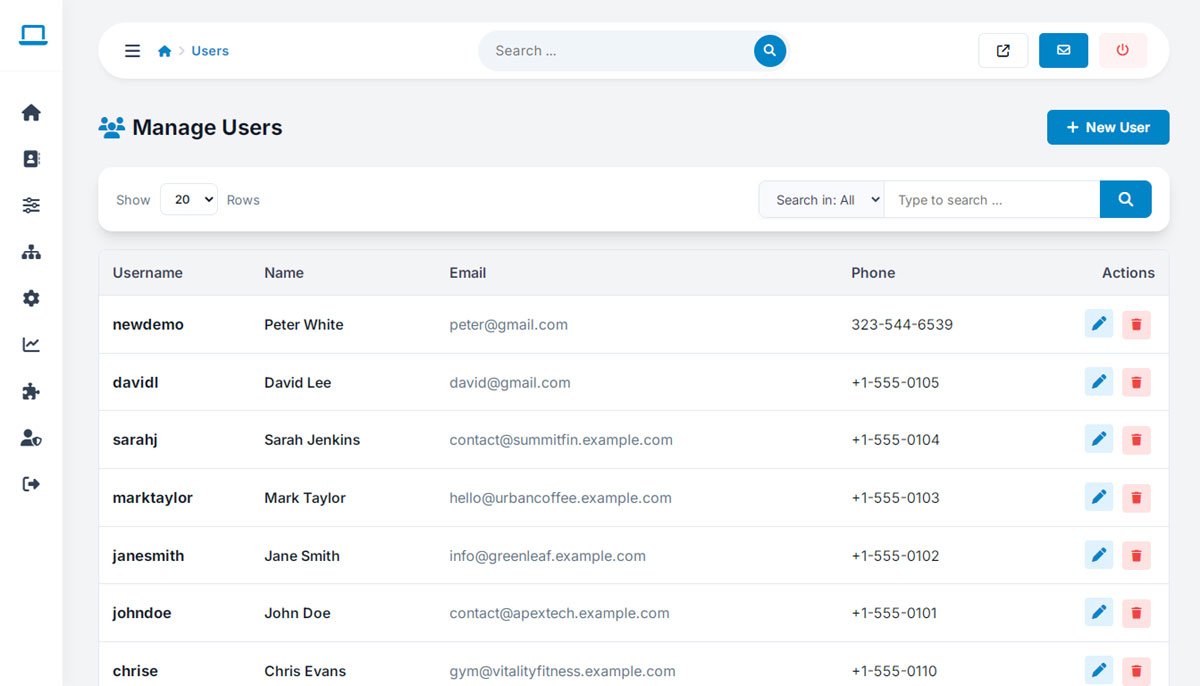1200x686 pixels.
Task: Edit the johndoe user row
Action: tap(1099, 612)
